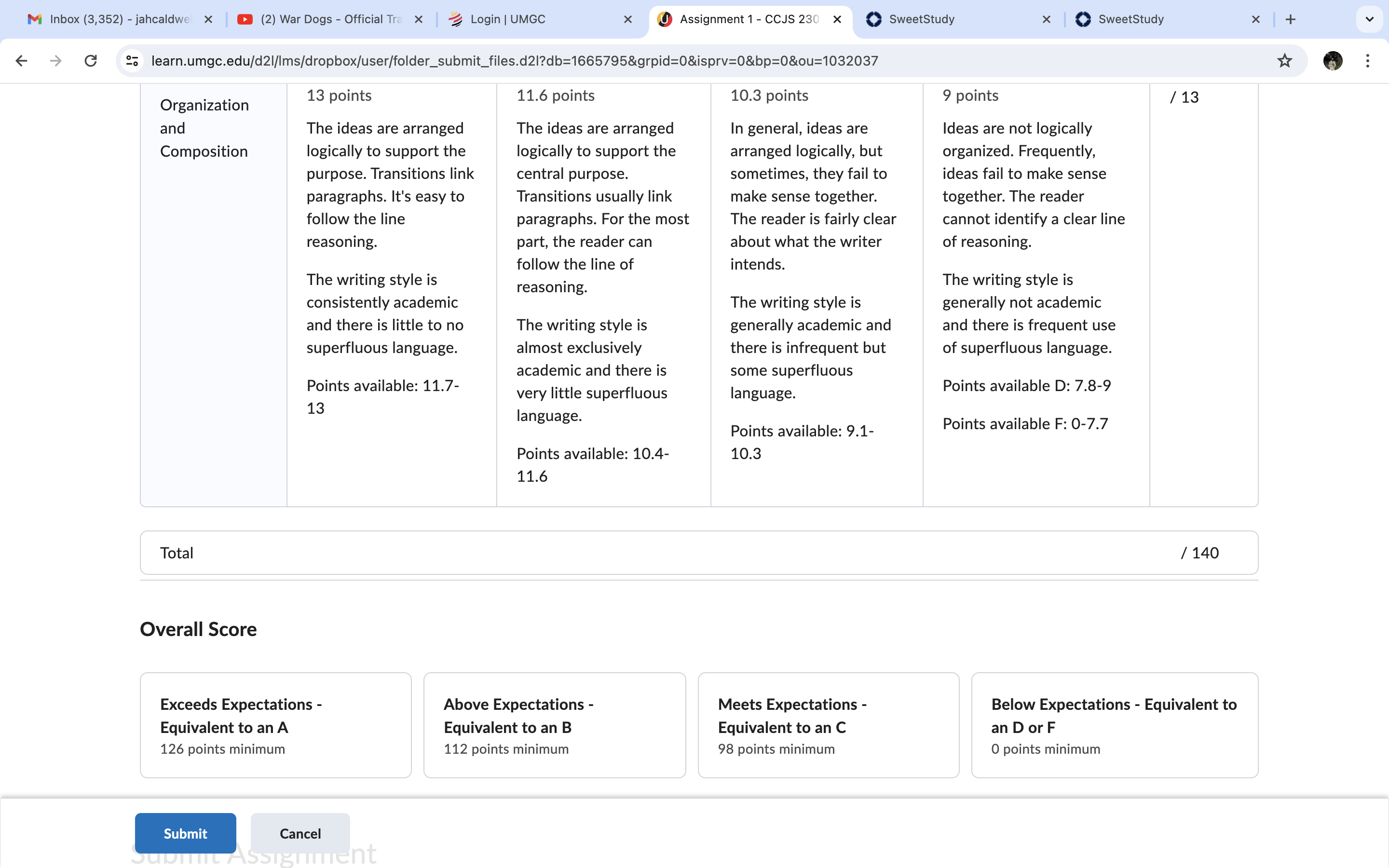Open the Chrome profile avatar
Image resolution: width=1389 pixels, height=868 pixels.
click(1333, 61)
